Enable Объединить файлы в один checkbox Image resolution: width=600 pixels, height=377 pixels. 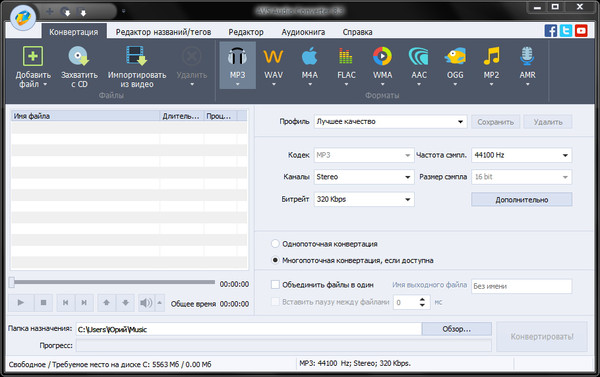click(x=275, y=284)
